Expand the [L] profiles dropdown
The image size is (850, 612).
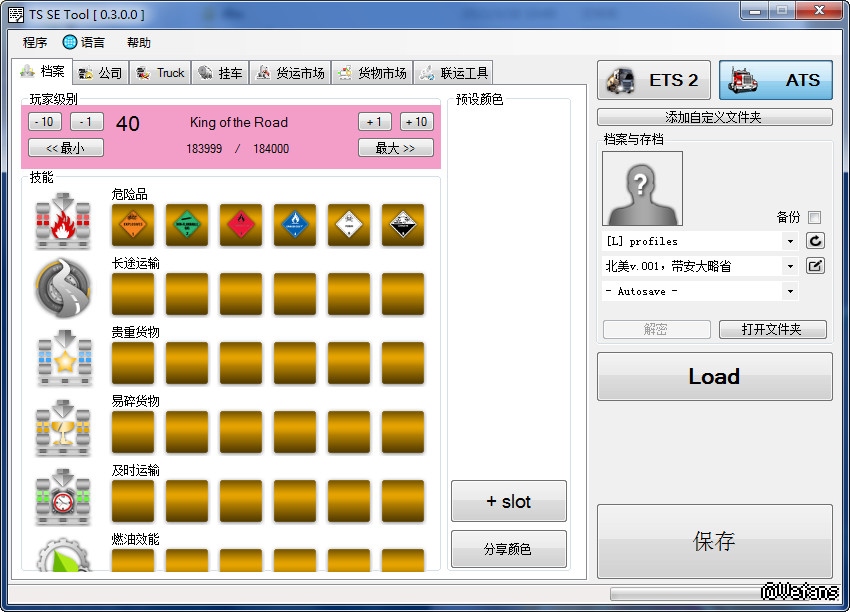(x=790, y=241)
